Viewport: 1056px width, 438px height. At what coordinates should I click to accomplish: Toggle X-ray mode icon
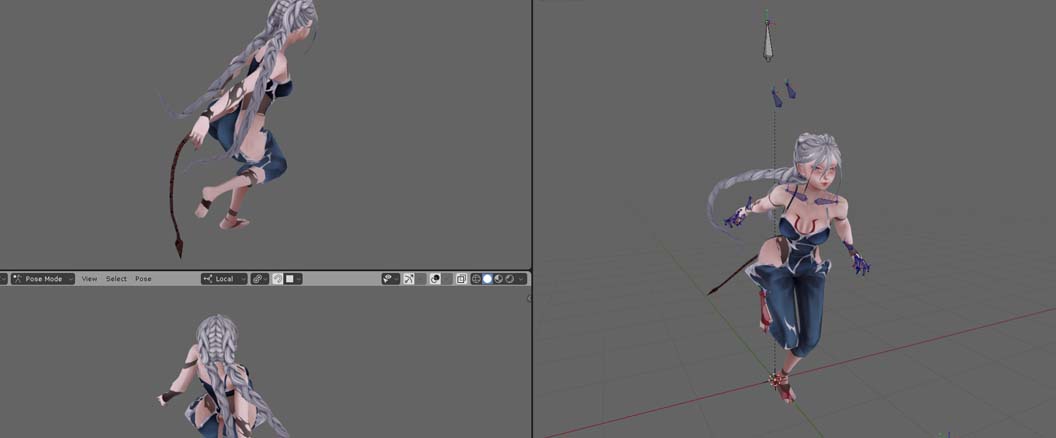(461, 279)
